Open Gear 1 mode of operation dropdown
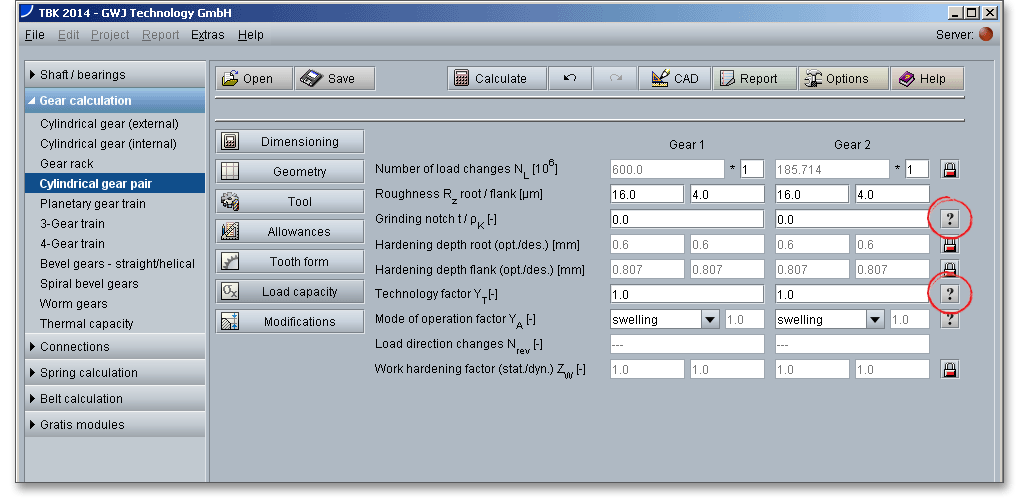The height and width of the screenshot is (498, 1019). tap(710, 319)
